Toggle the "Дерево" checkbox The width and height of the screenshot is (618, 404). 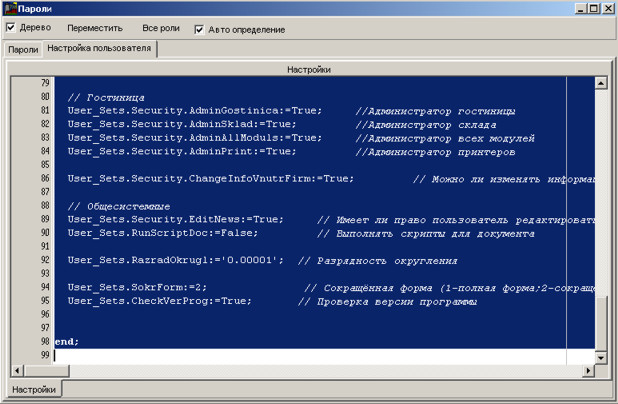pos(11,29)
